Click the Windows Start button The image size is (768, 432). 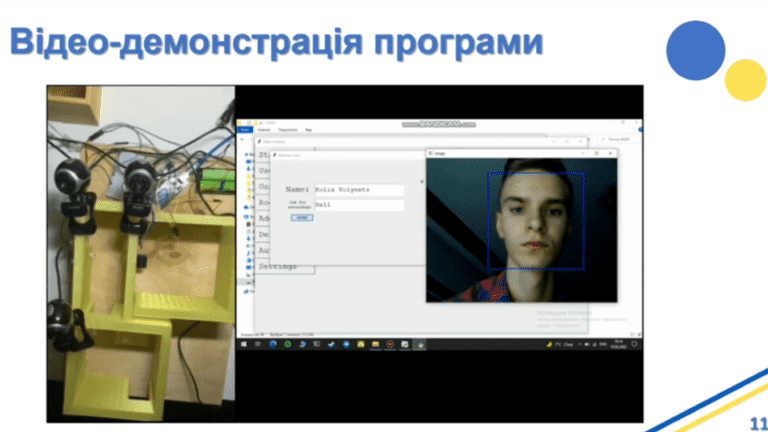click(x=243, y=344)
